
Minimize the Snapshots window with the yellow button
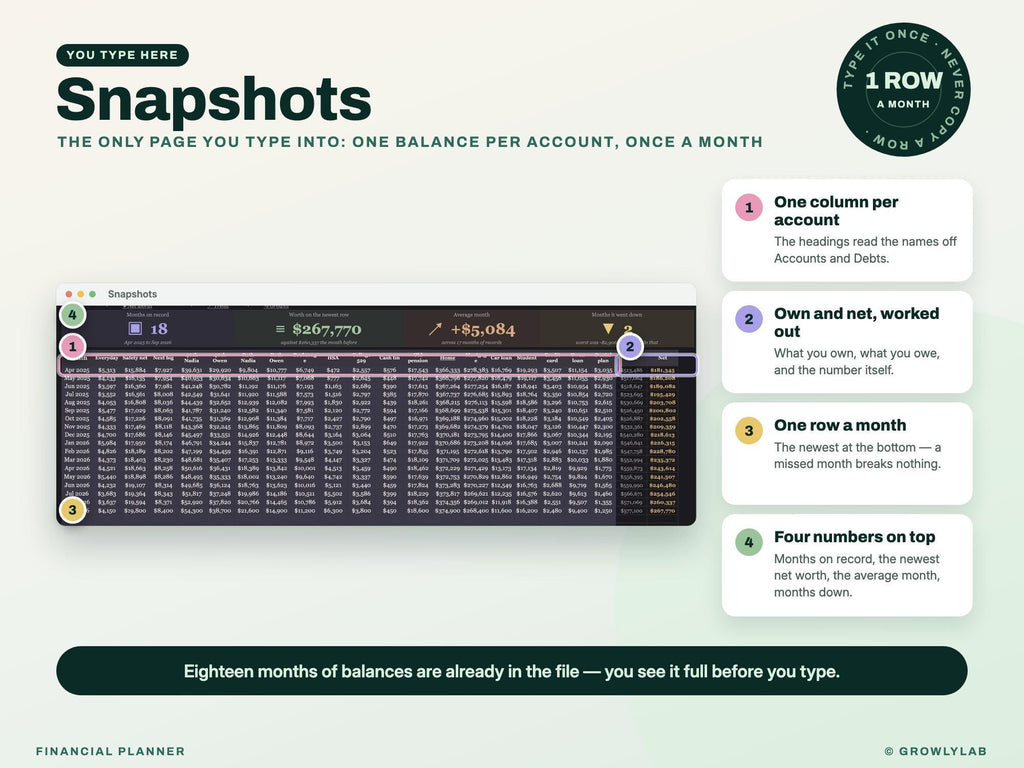coord(80,294)
